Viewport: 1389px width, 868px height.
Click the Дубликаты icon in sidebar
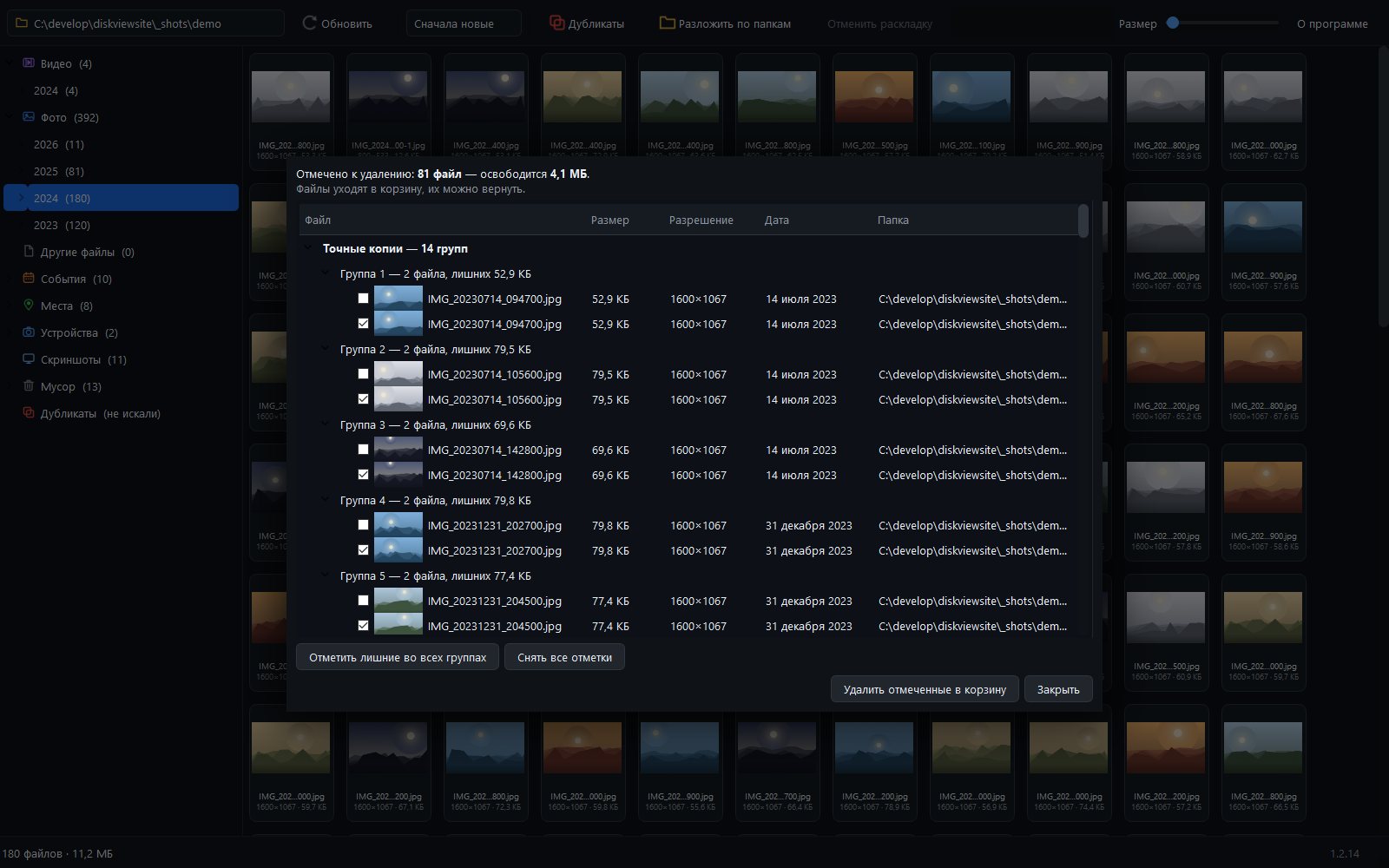tap(29, 413)
